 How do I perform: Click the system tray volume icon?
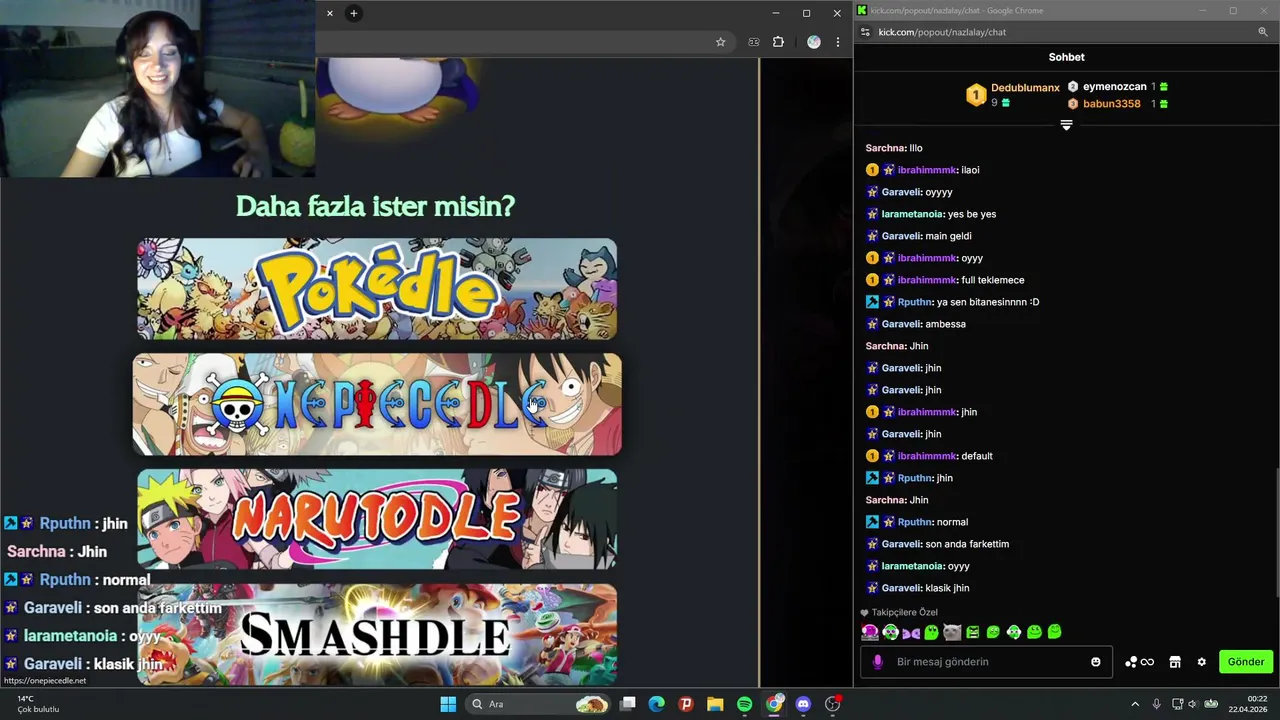pos(1194,704)
